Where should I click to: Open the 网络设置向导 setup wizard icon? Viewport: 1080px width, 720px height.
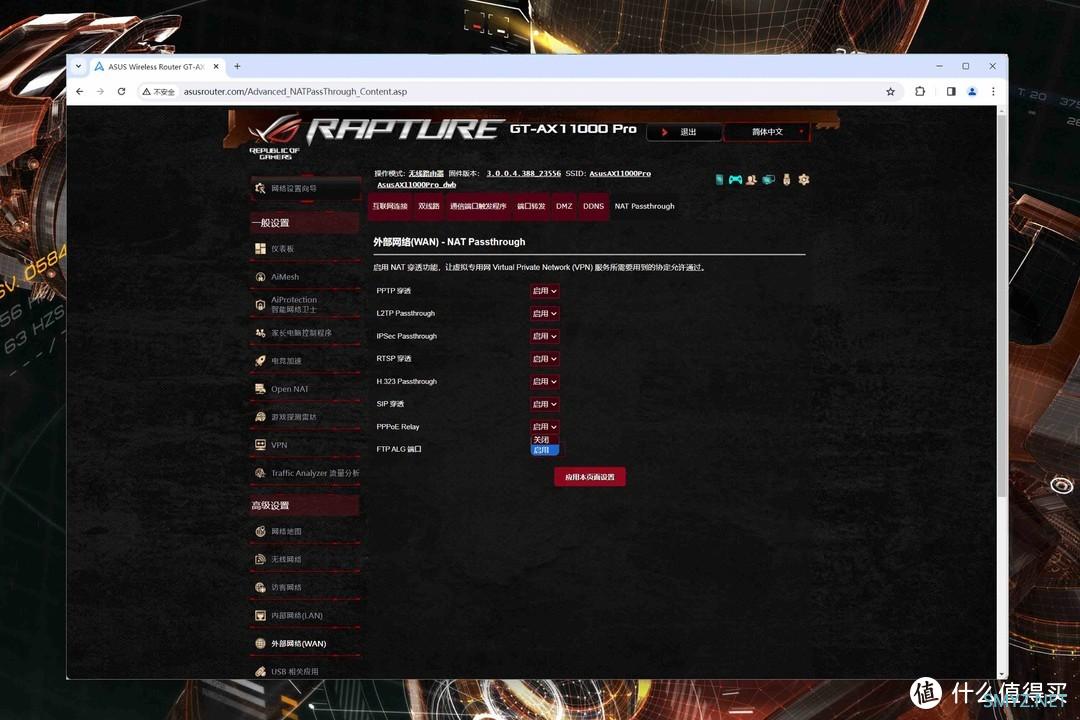click(x=260, y=188)
